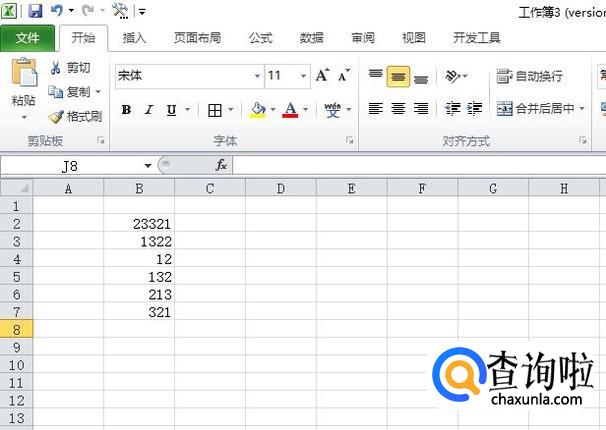Toggle the highlighted Middle Align icon
Viewport: 606px width, 430px height.
(x=398, y=76)
